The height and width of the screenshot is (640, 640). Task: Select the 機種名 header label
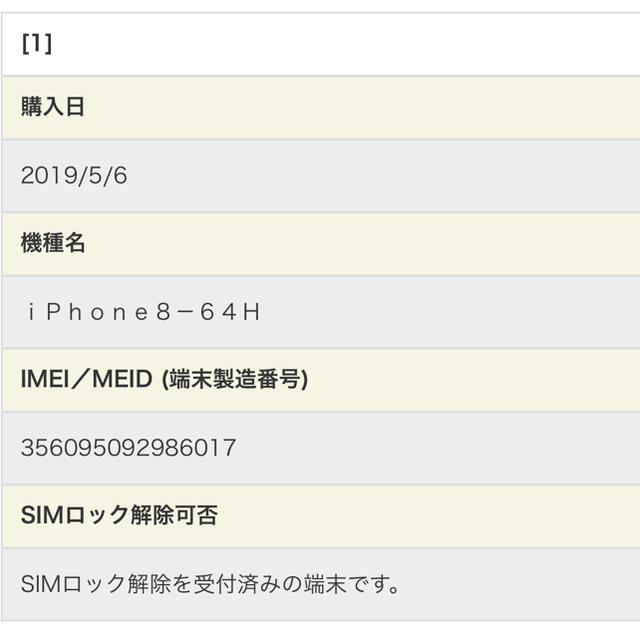coord(53,243)
